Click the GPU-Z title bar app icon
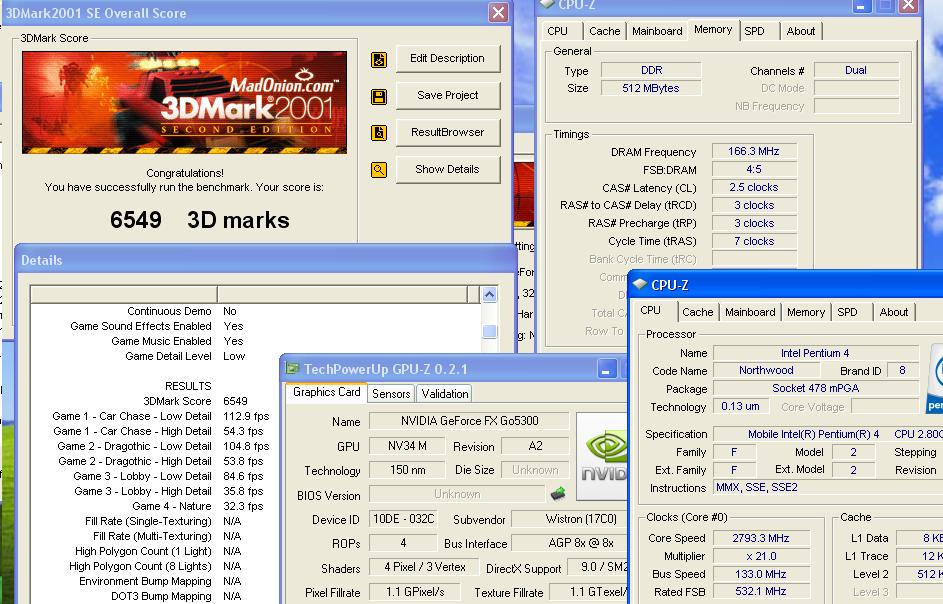943x604 pixels. point(292,368)
